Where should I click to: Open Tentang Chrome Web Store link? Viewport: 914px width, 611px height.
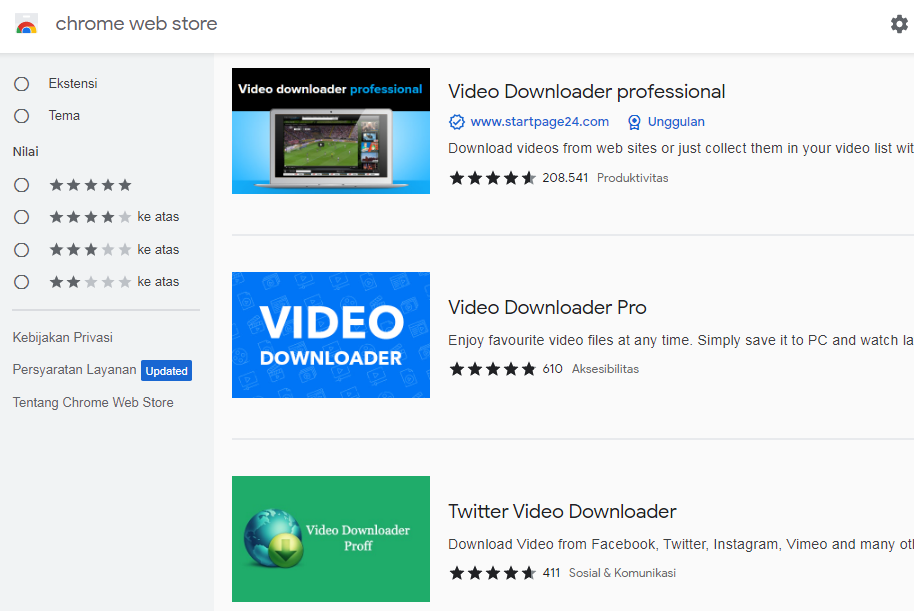[93, 403]
